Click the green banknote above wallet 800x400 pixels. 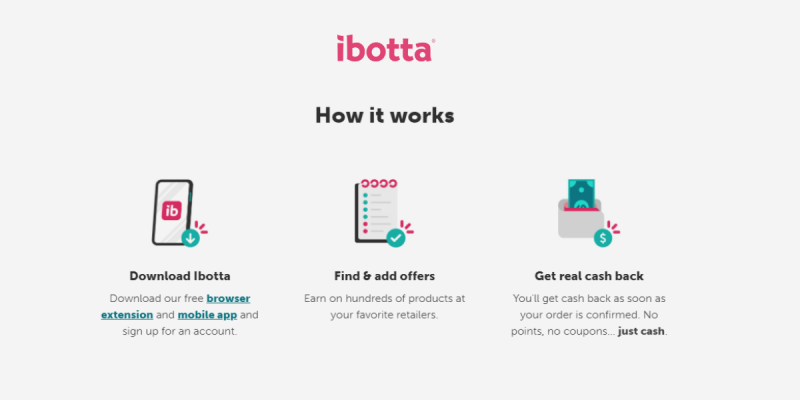click(x=582, y=194)
